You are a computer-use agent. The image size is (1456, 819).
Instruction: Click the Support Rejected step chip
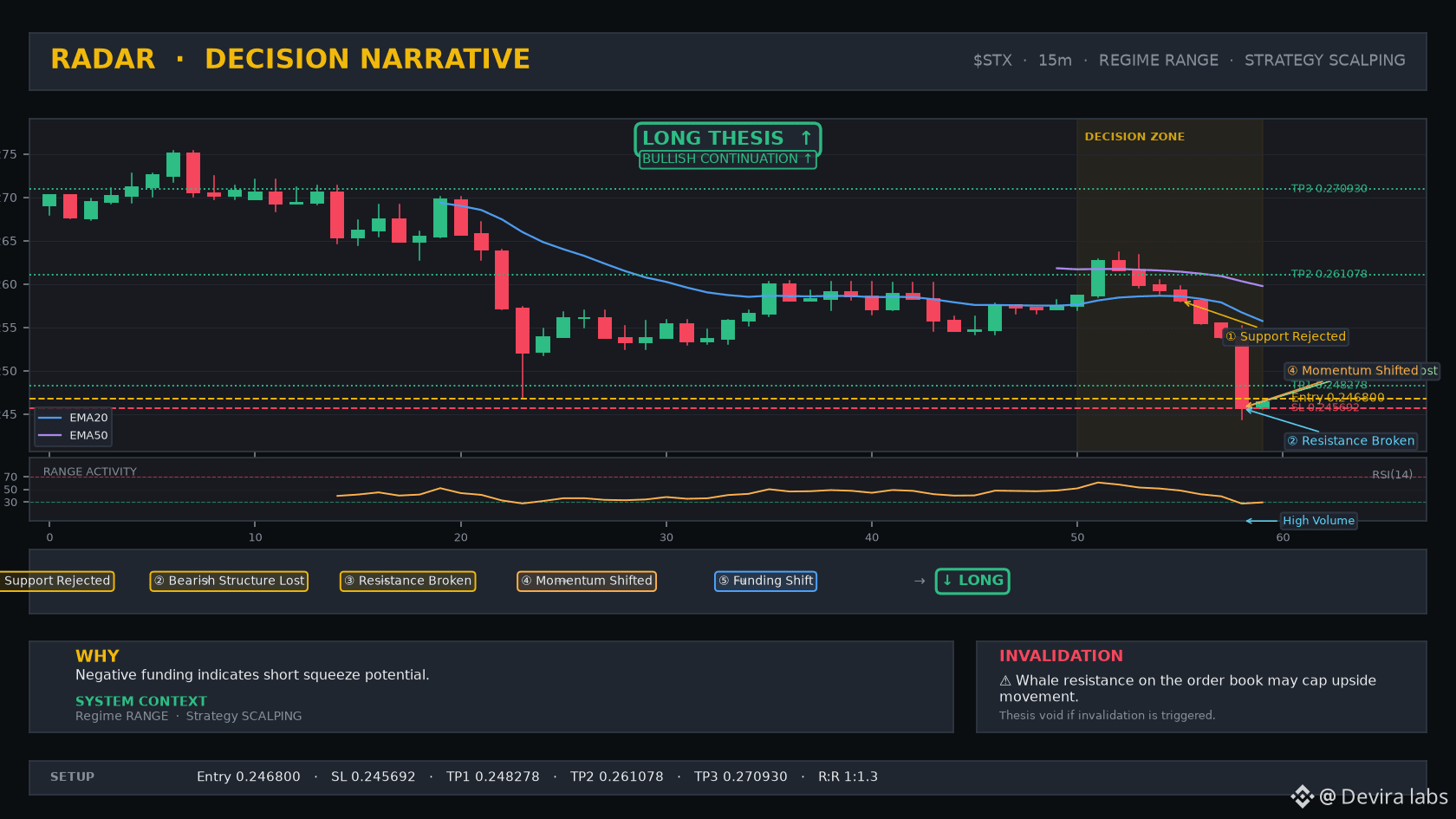pos(56,581)
